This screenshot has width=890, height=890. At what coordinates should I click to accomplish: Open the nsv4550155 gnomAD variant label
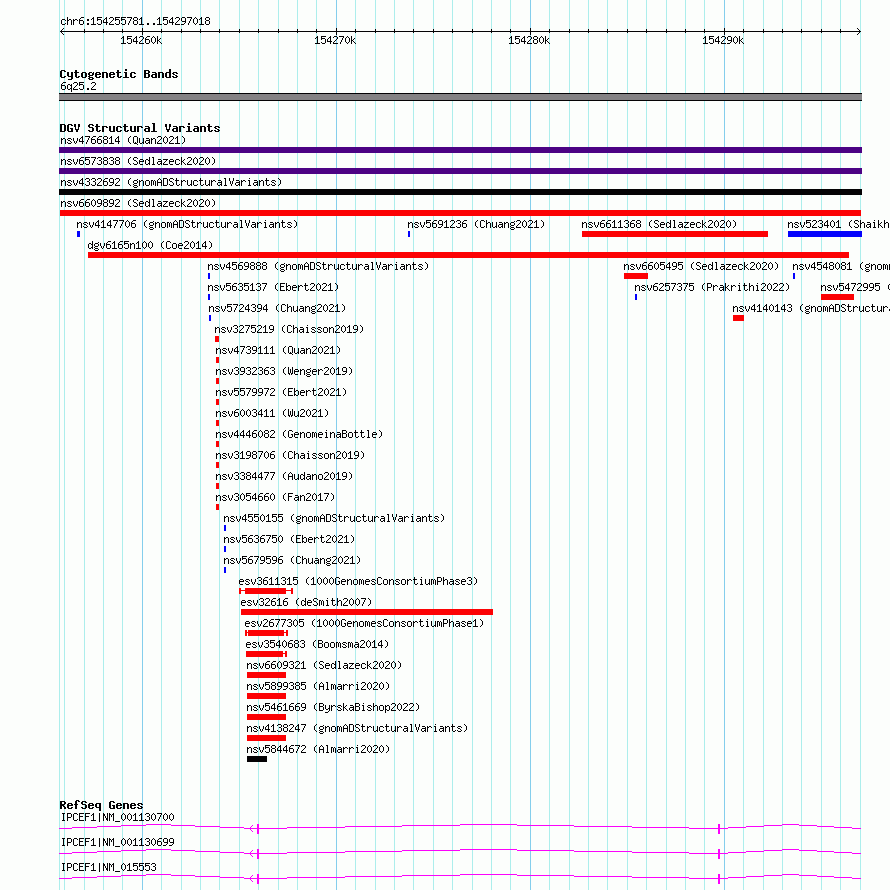coord(334,518)
